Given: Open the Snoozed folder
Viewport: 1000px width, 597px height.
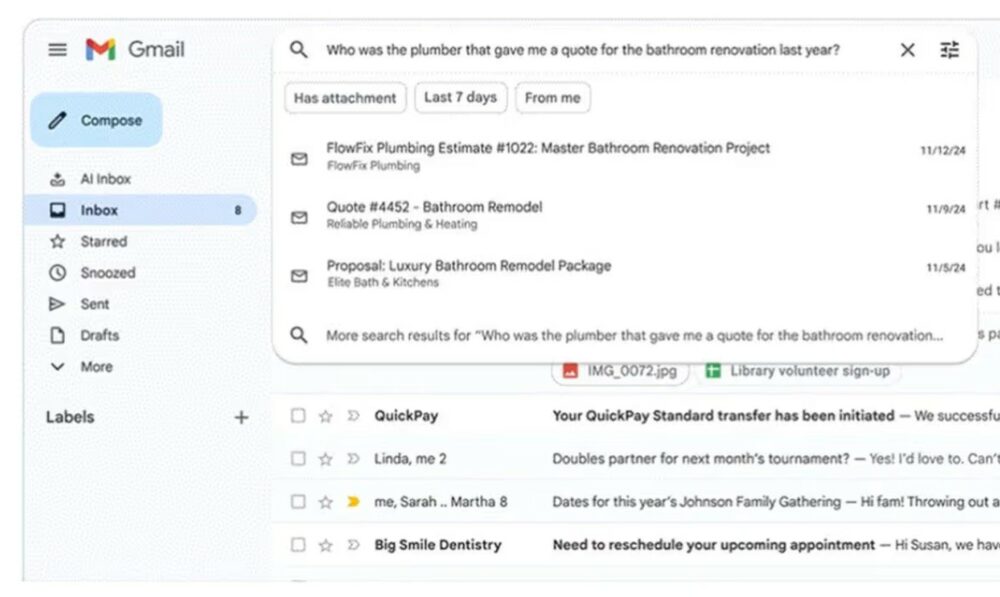Looking at the screenshot, I should tap(107, 273).
